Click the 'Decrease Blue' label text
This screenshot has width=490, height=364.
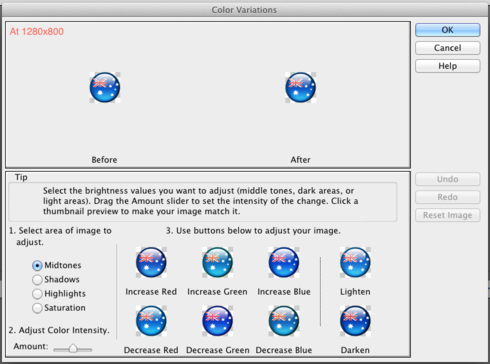pos(284,350)
